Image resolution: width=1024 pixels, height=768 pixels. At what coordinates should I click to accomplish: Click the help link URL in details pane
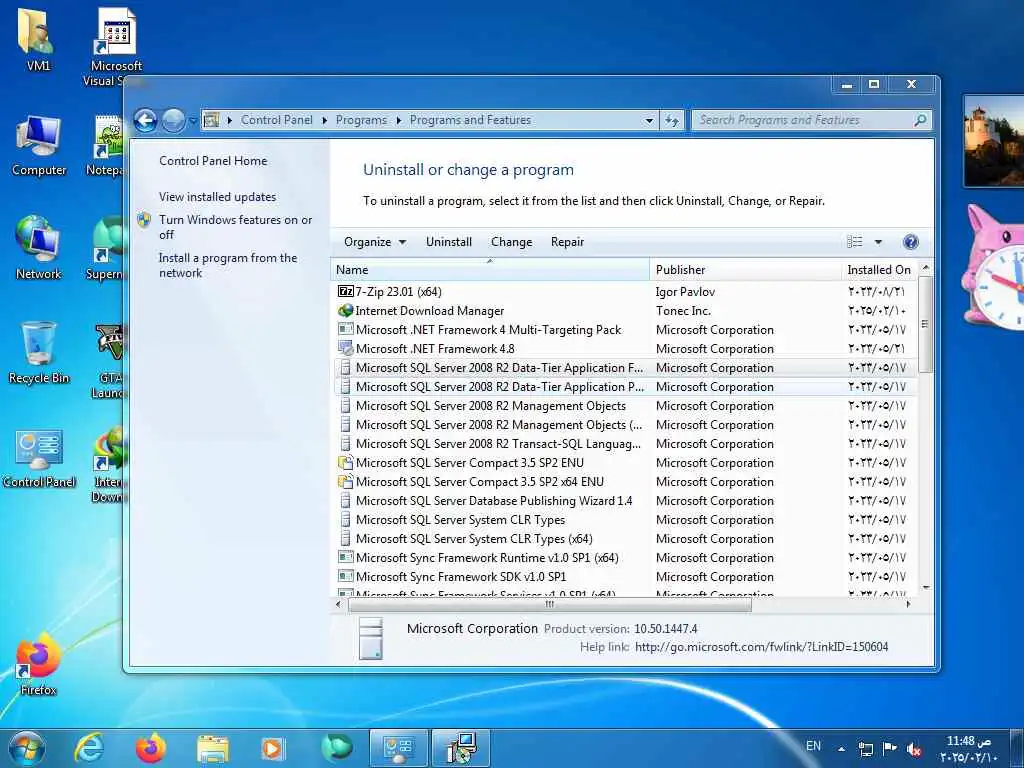761,647
